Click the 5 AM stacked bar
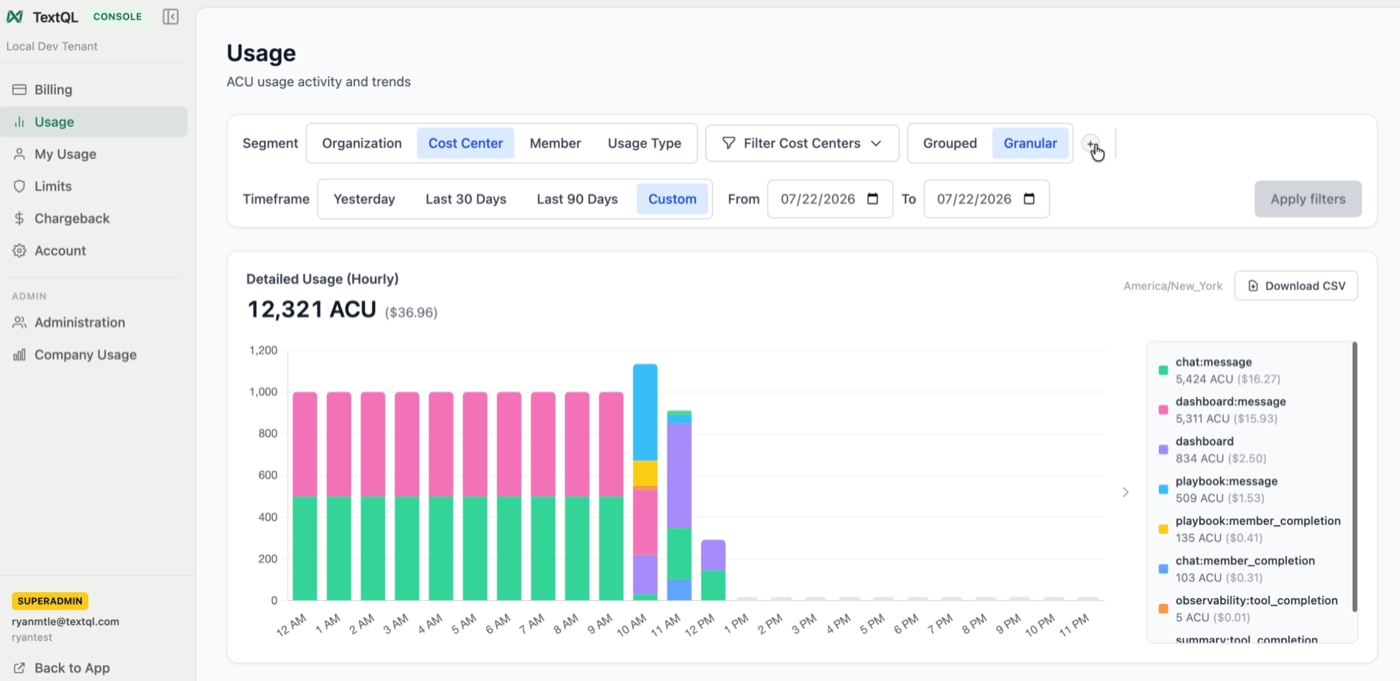This screenshot has height=681, width=1400. pyautogui.click(x=475, y=496)
